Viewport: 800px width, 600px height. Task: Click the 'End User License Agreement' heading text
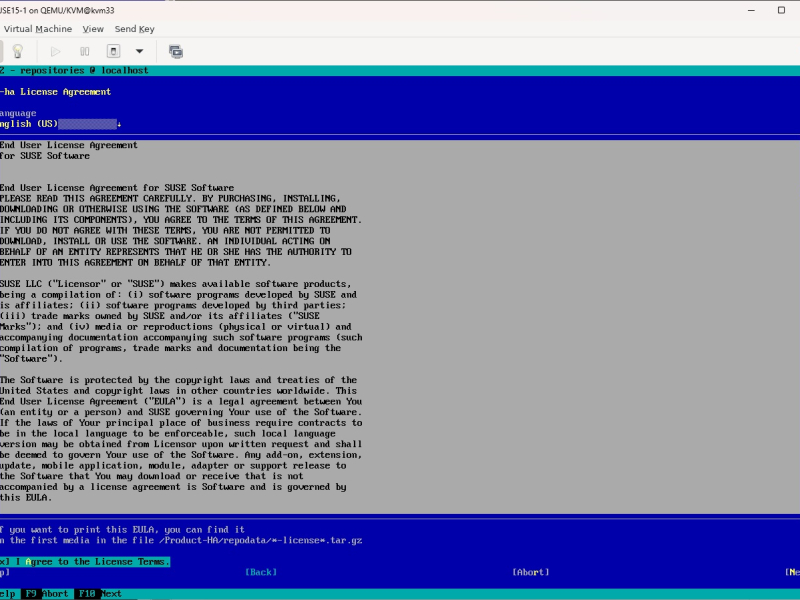(69, 145)
